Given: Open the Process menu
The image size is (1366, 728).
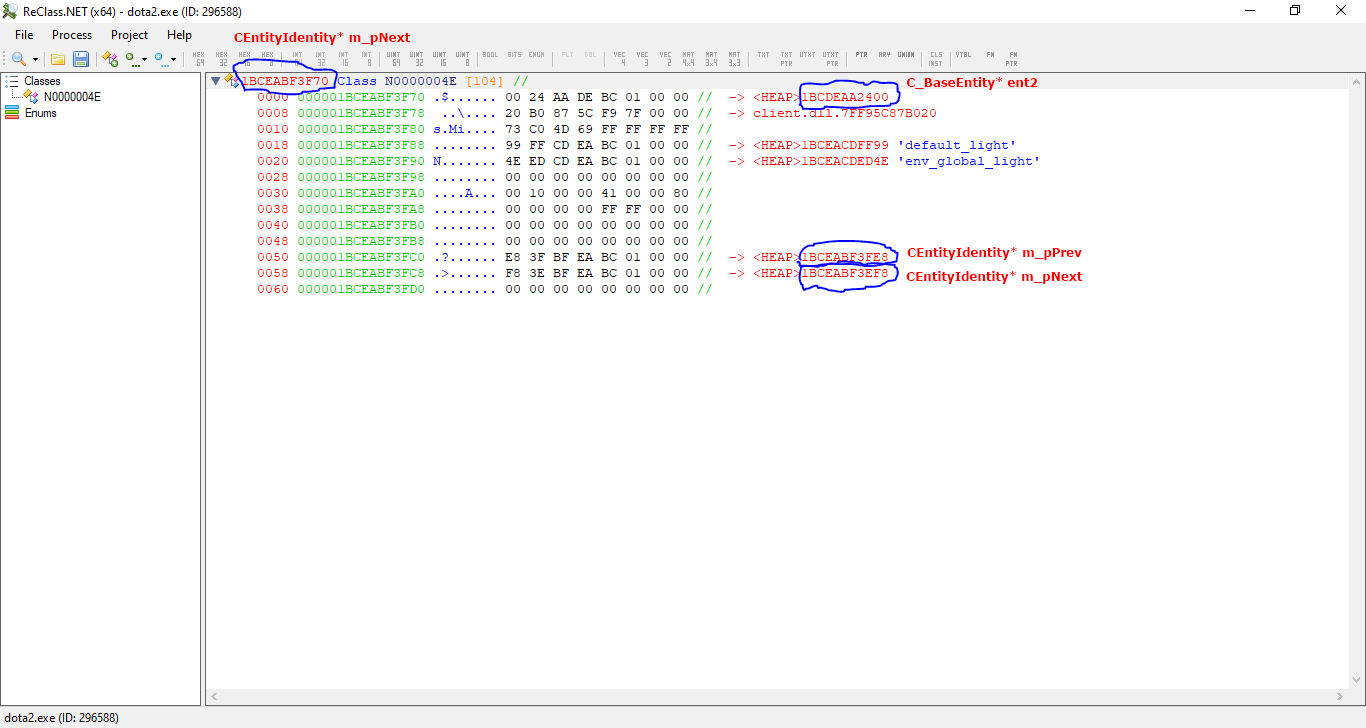Looking at the screenshot, I should click(72, 35).
